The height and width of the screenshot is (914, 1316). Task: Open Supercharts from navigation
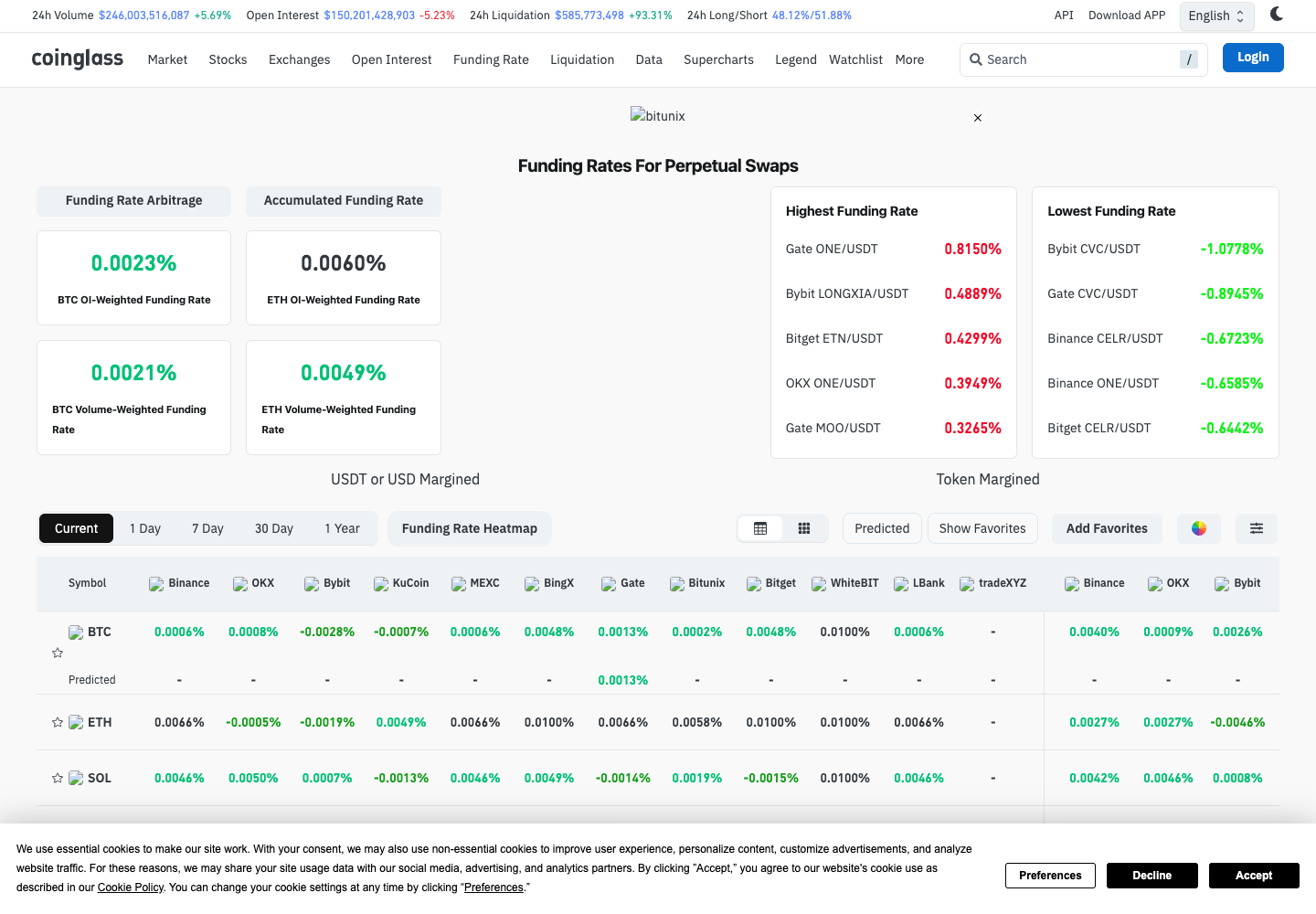pyautogui.click(x=718, y=59)
